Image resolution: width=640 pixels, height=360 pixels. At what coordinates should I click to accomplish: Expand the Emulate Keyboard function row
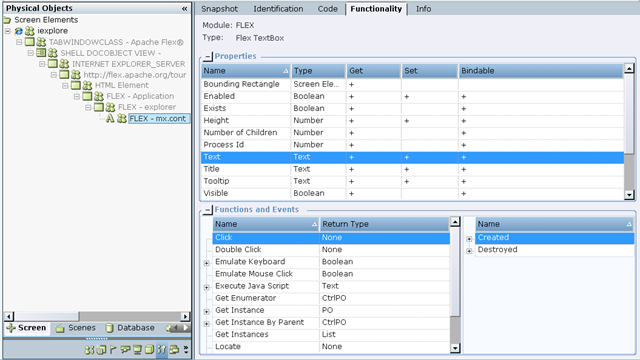pos(207,263)
